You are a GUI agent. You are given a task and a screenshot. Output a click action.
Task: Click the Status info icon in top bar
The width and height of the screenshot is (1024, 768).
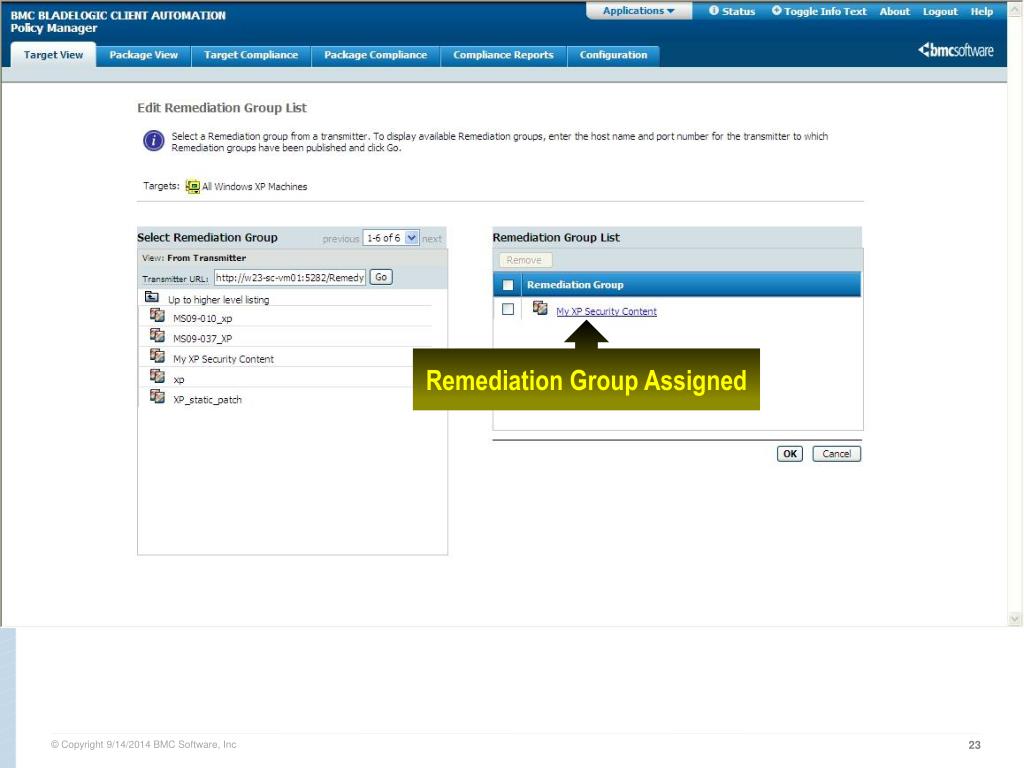coord(714,10)
